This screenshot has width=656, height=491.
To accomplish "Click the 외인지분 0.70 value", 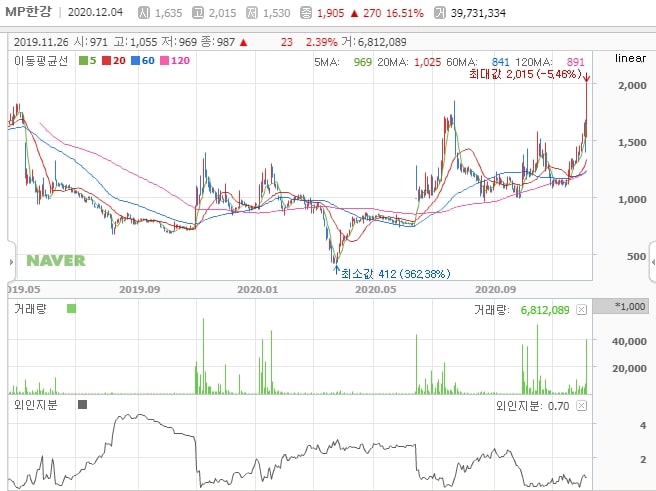I will [558, 406].
